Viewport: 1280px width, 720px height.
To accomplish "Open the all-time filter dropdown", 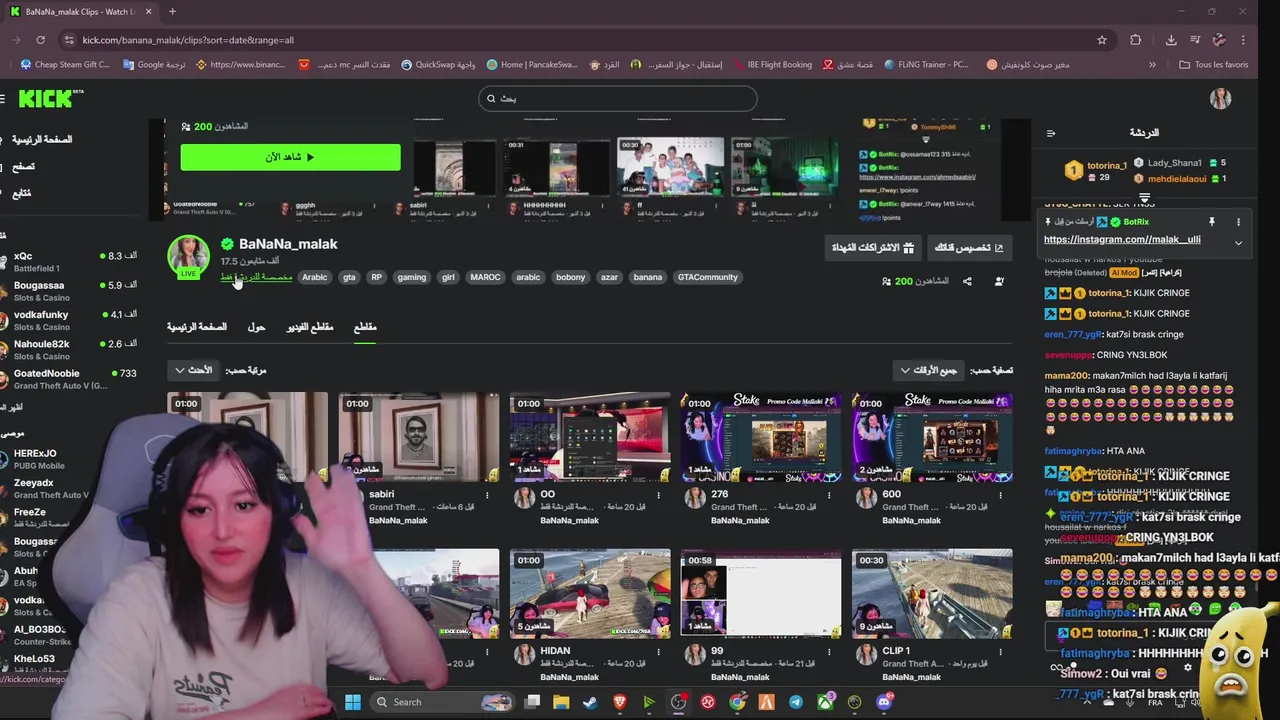I will coord(929,370).
